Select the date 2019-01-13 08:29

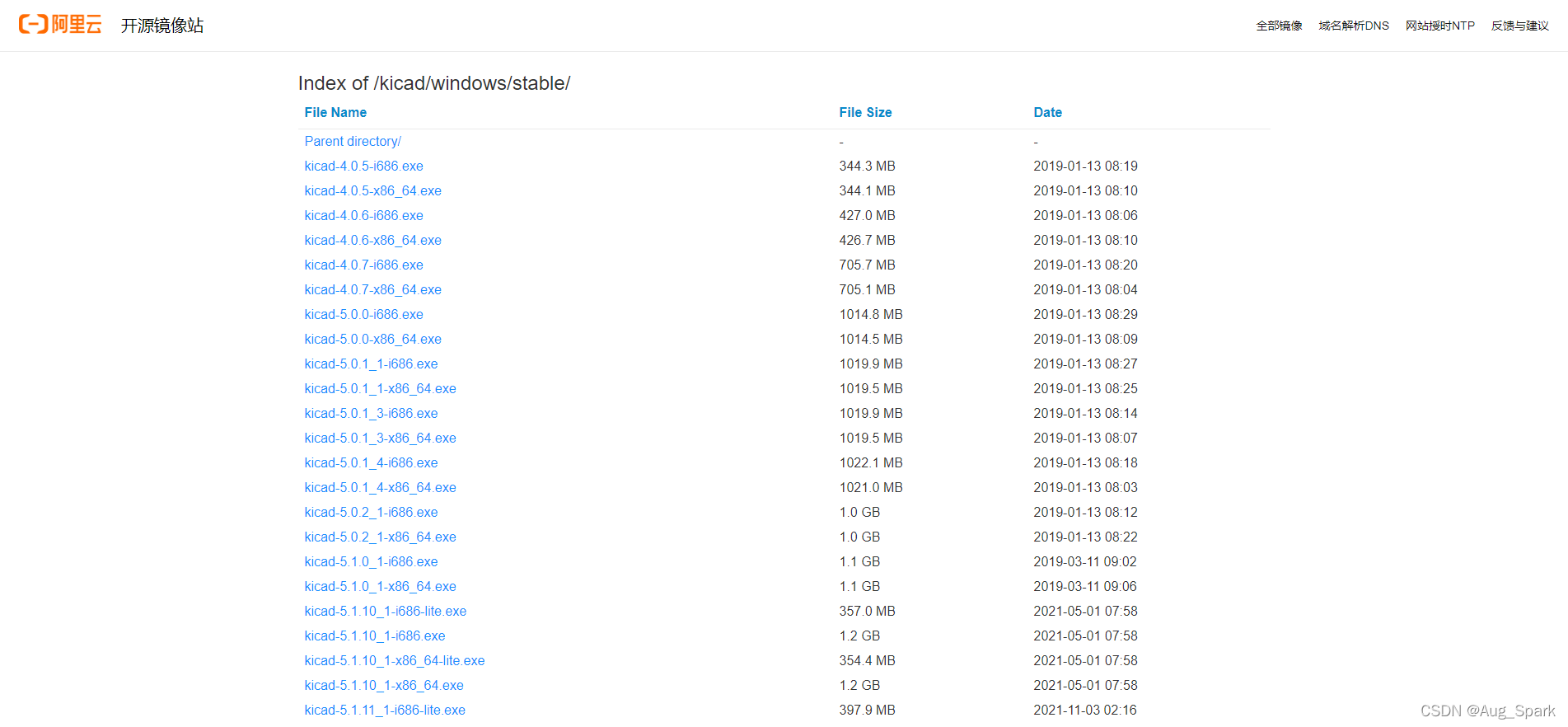1085,314
